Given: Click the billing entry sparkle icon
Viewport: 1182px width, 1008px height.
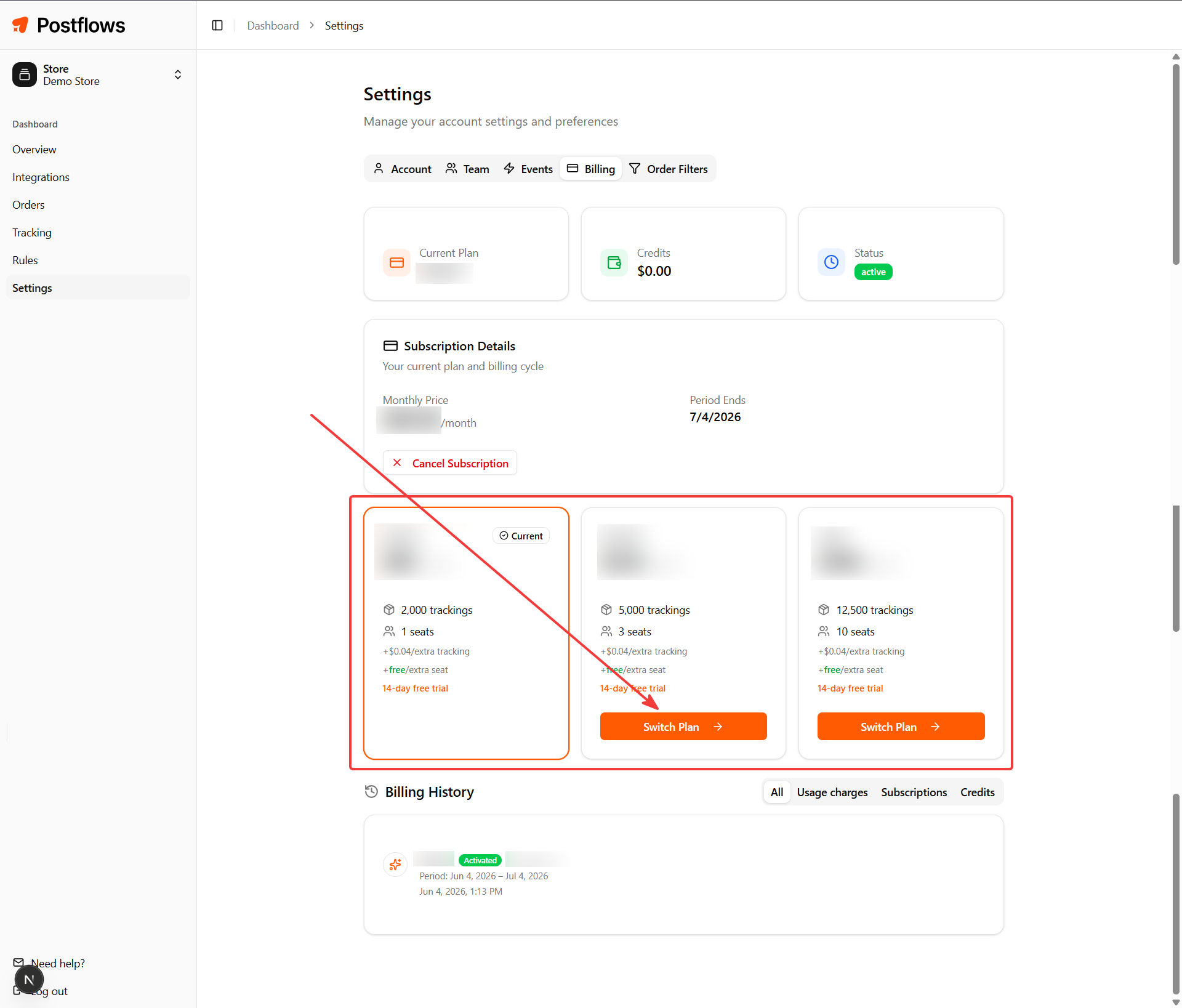Looking at the screenshot, I should [x=395, y=865].
